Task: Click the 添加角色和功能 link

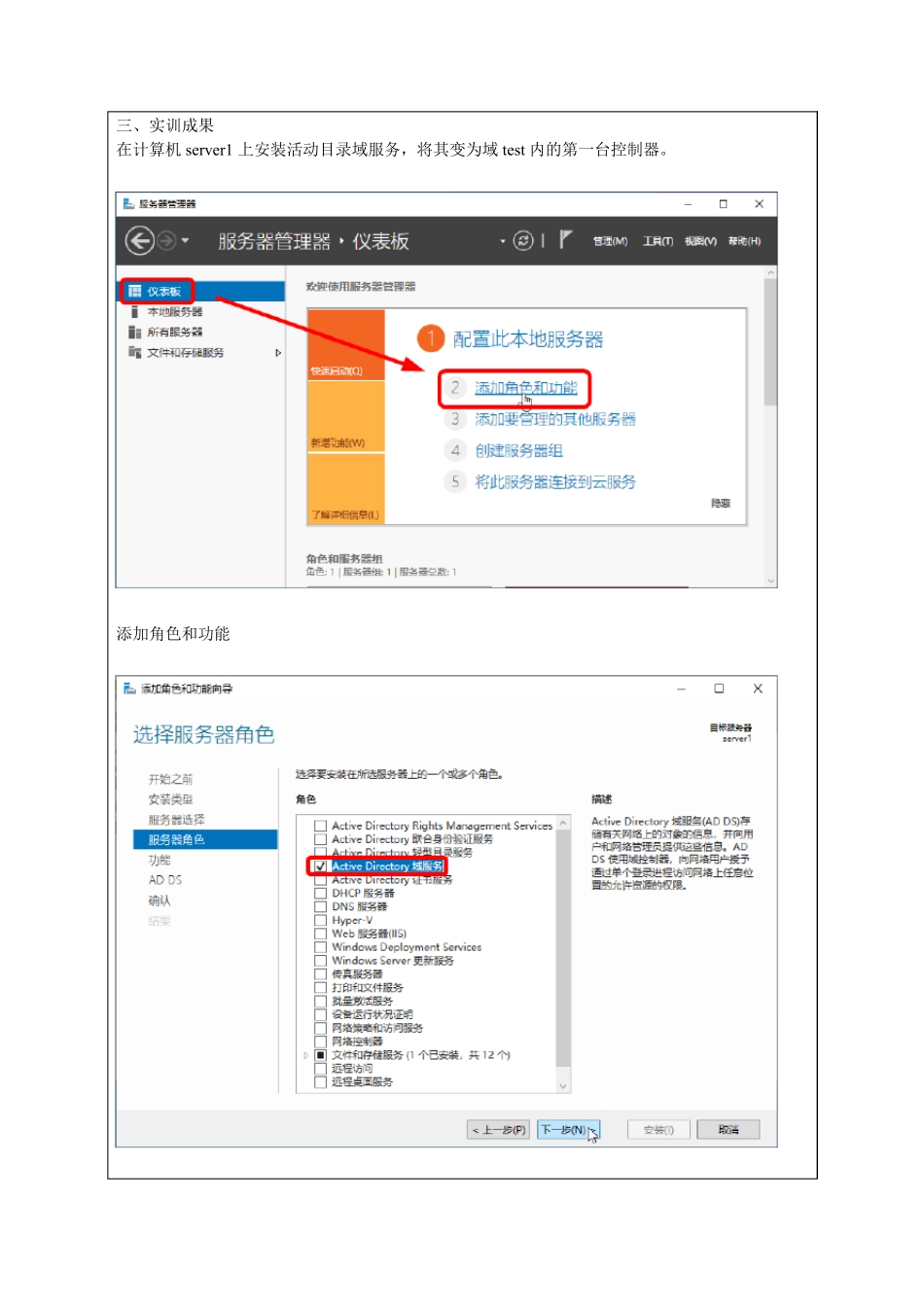Action: [526, 388]
